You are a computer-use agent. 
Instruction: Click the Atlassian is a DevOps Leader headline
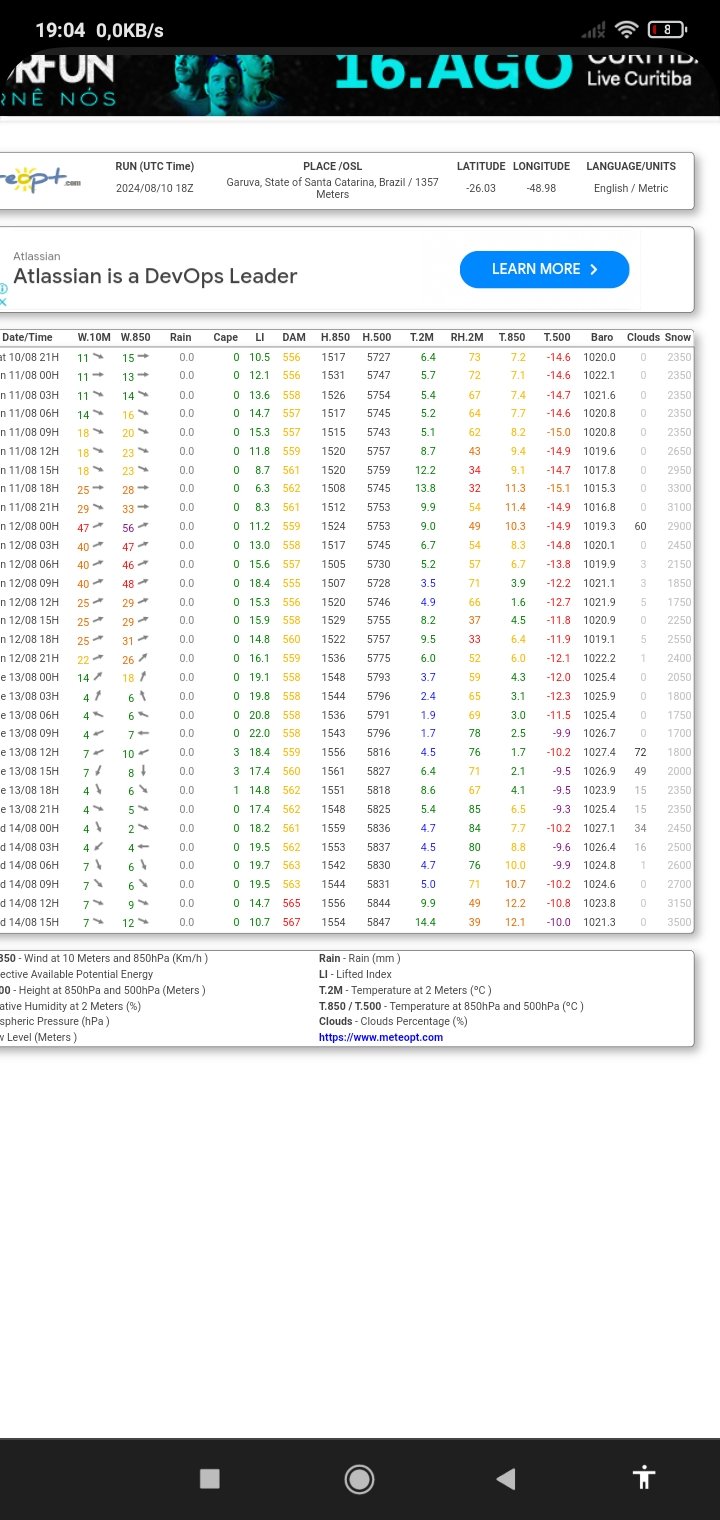[x=155, y=276]
